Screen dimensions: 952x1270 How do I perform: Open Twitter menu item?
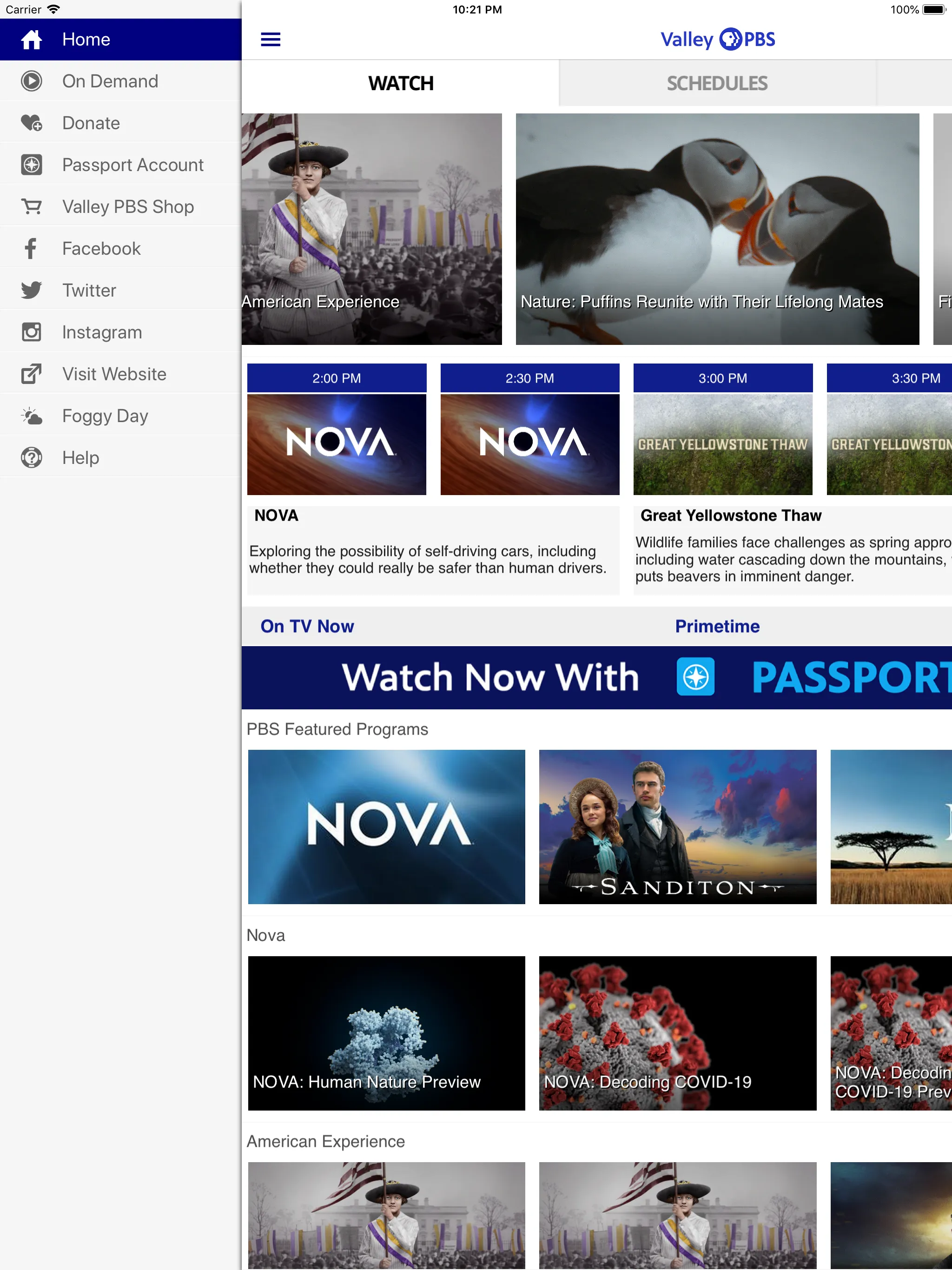[120, 291]
